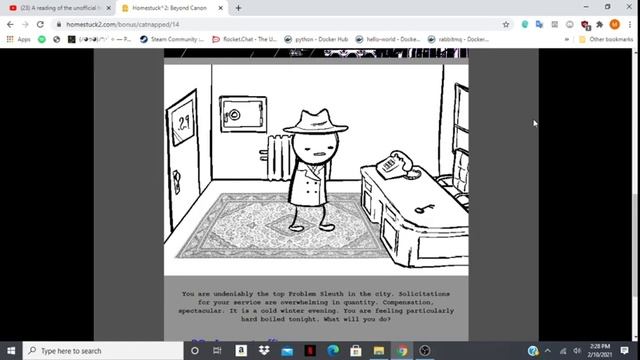The width and height of the screenshot is (640, 360).
Task: Open Chrome three-dot menu
Action: point(630,24)
